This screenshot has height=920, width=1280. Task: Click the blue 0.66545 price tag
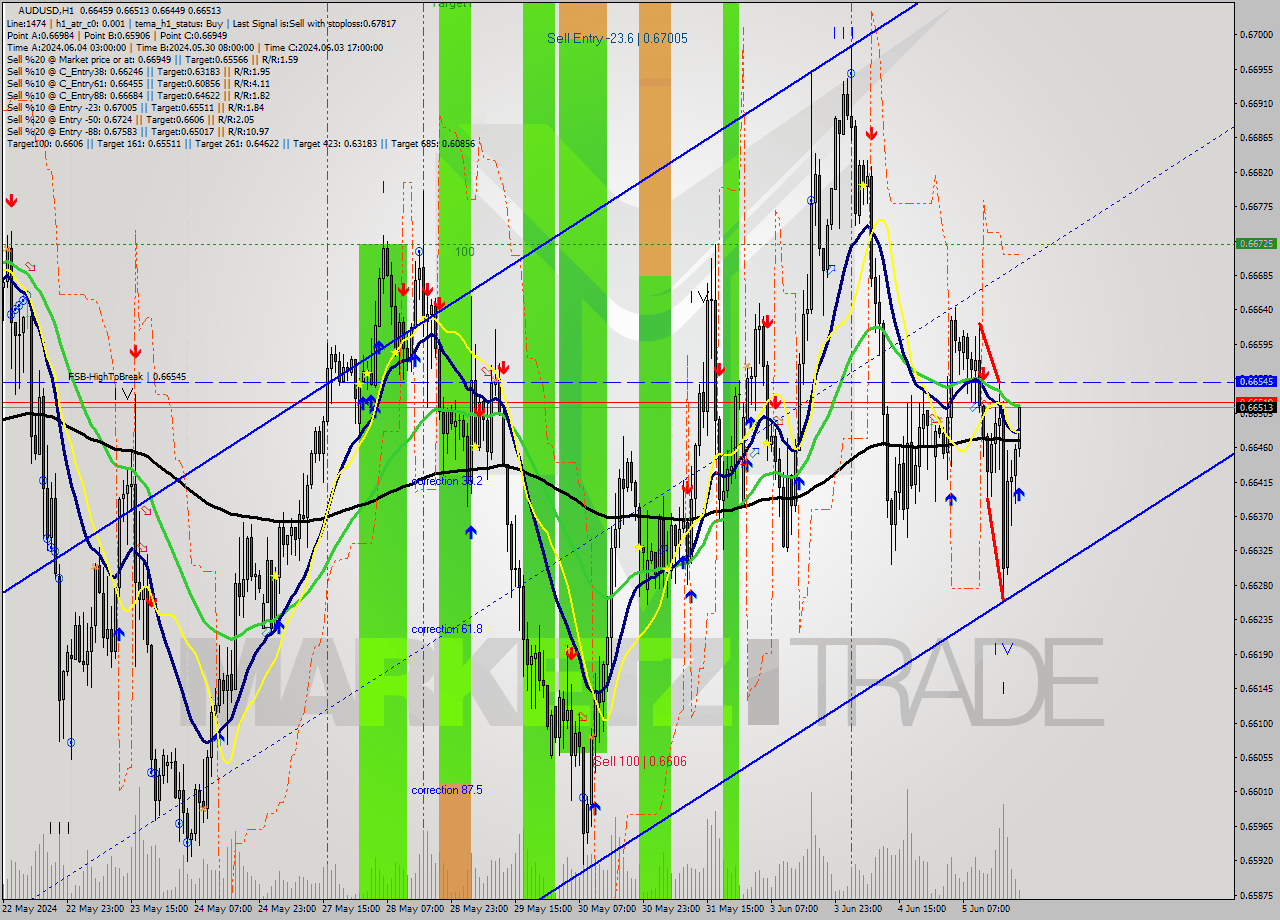coord(1256,382)
